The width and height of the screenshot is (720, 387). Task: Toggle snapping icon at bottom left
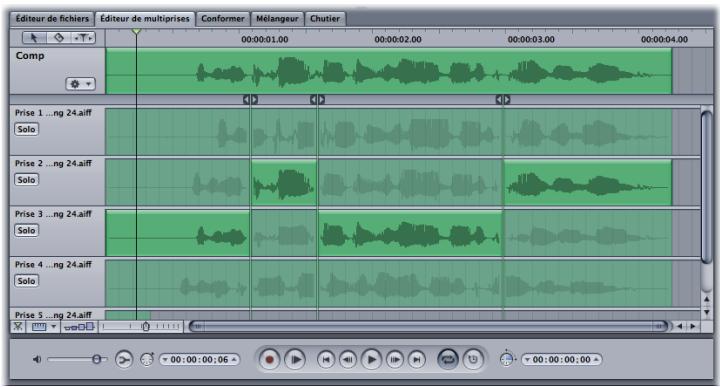coord(18,327)
